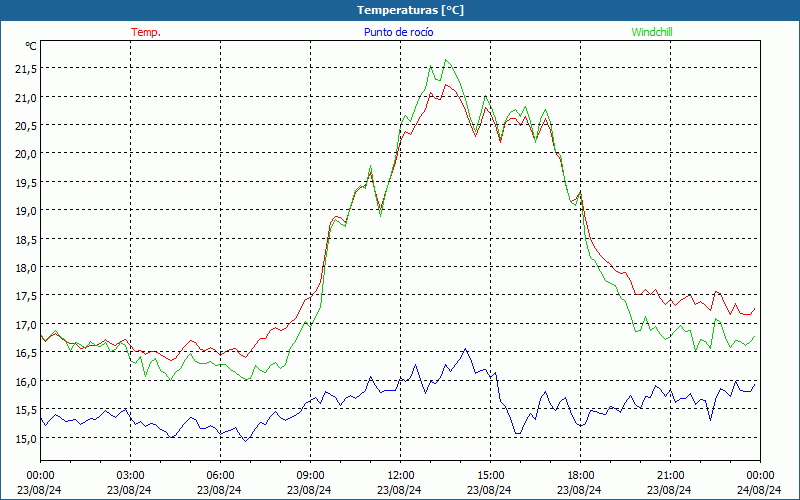Click the 20,5 y-axis value
The width and height of the screenshot is (800, 500).
tap(26, 126)
